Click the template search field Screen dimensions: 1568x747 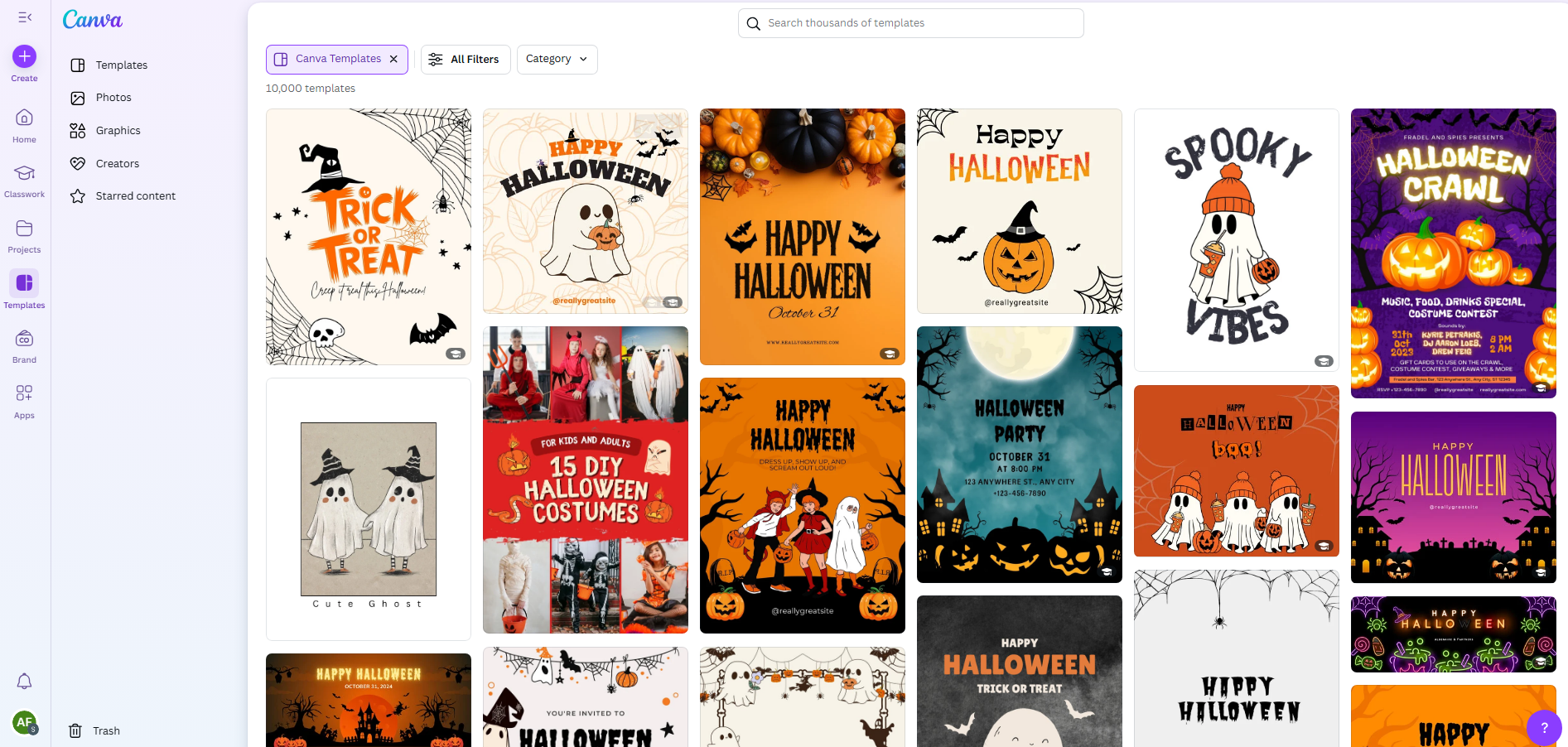[909, 23]
